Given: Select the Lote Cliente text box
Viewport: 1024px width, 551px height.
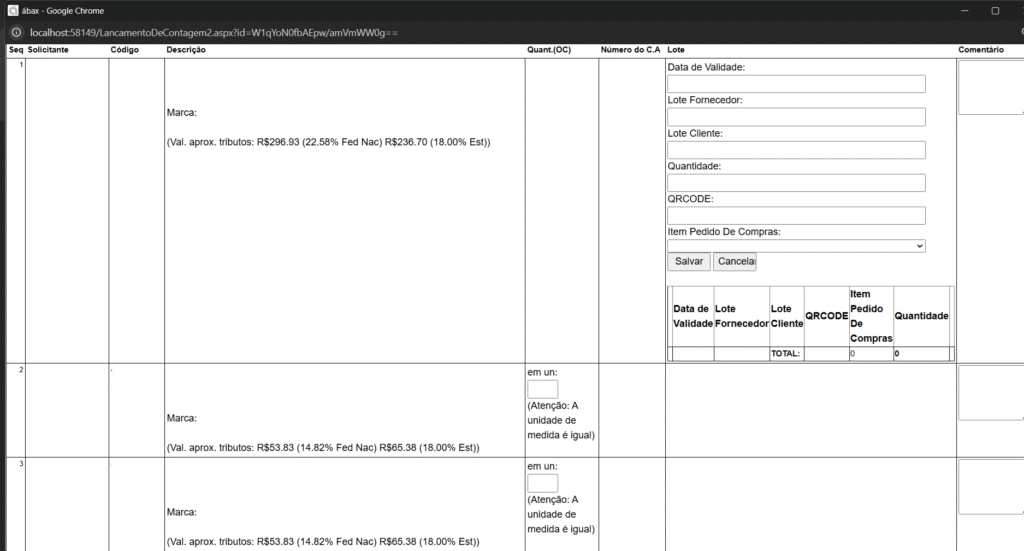Looking at the screenshot, I should pyautogui.click(x=796, y=150).
